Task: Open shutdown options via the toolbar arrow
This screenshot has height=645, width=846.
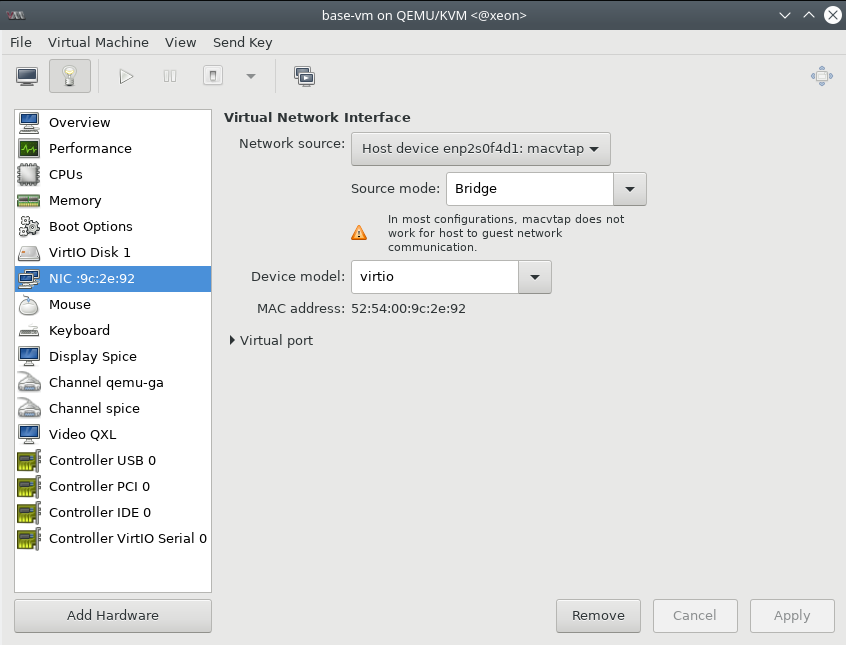Action: pos(249,76)
